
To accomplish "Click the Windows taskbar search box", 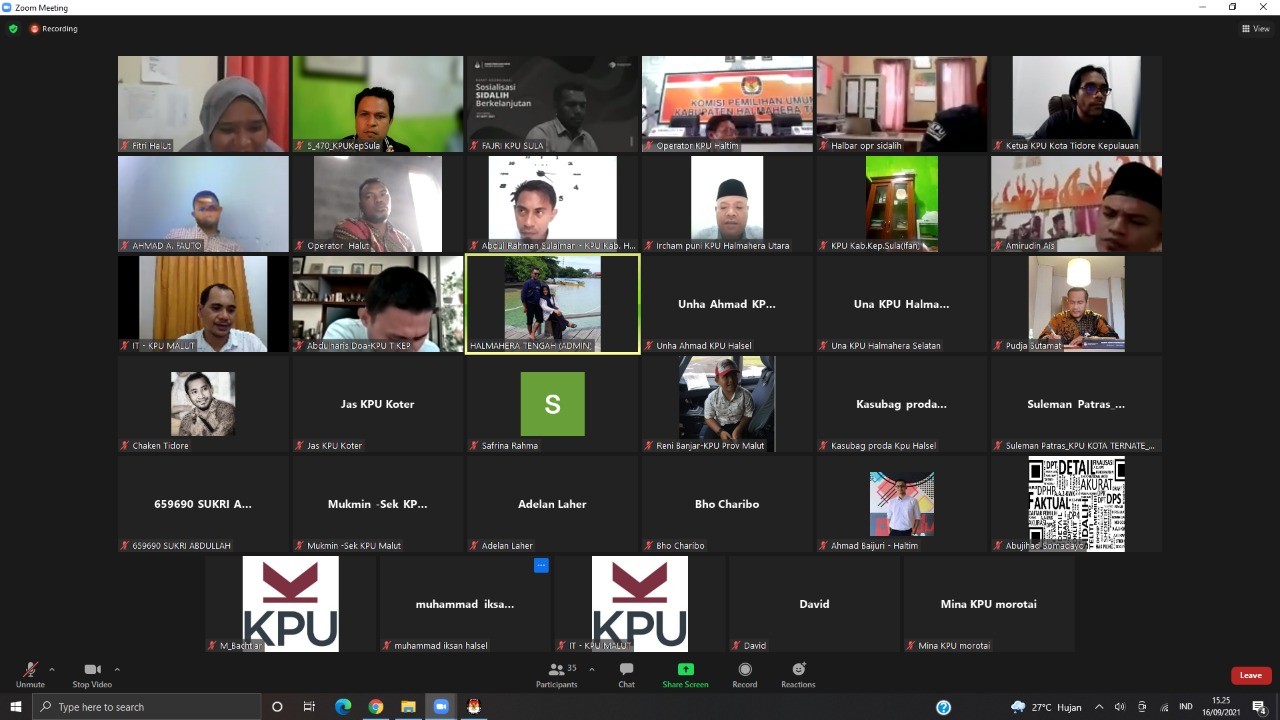I will coord(150,707).
